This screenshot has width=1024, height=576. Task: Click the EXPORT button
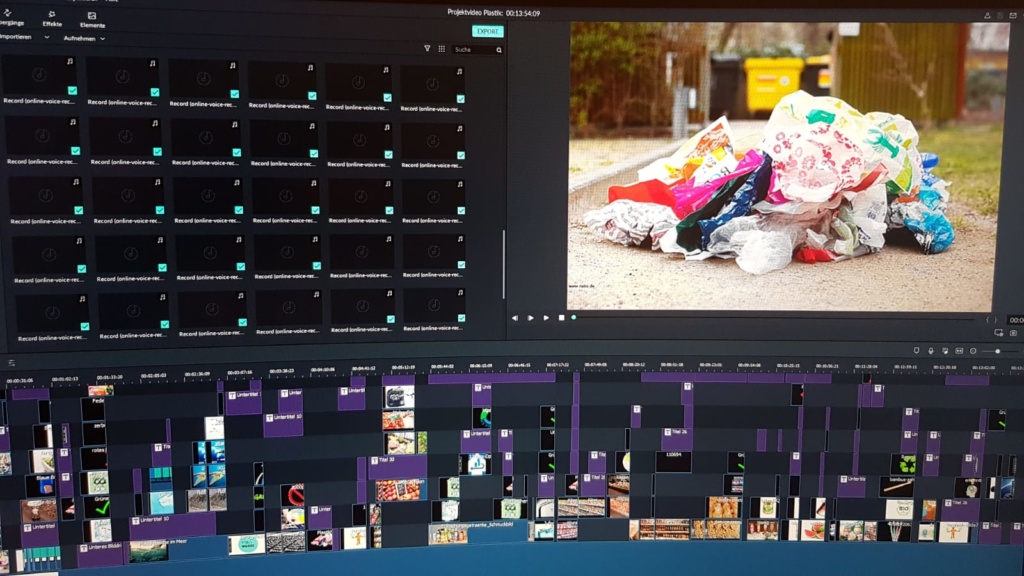click(x=487, y=31)
